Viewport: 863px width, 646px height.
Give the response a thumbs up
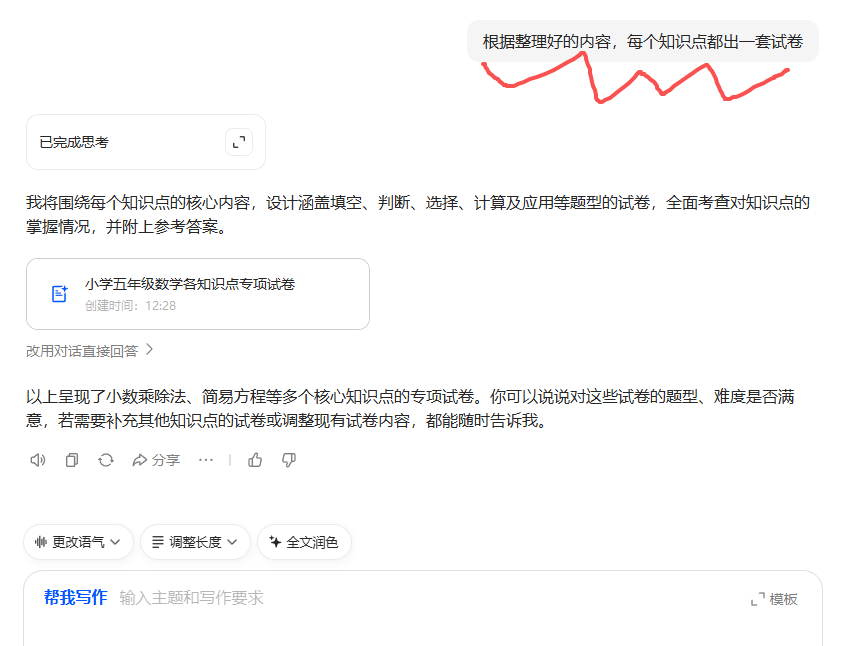tap(255, 460)
